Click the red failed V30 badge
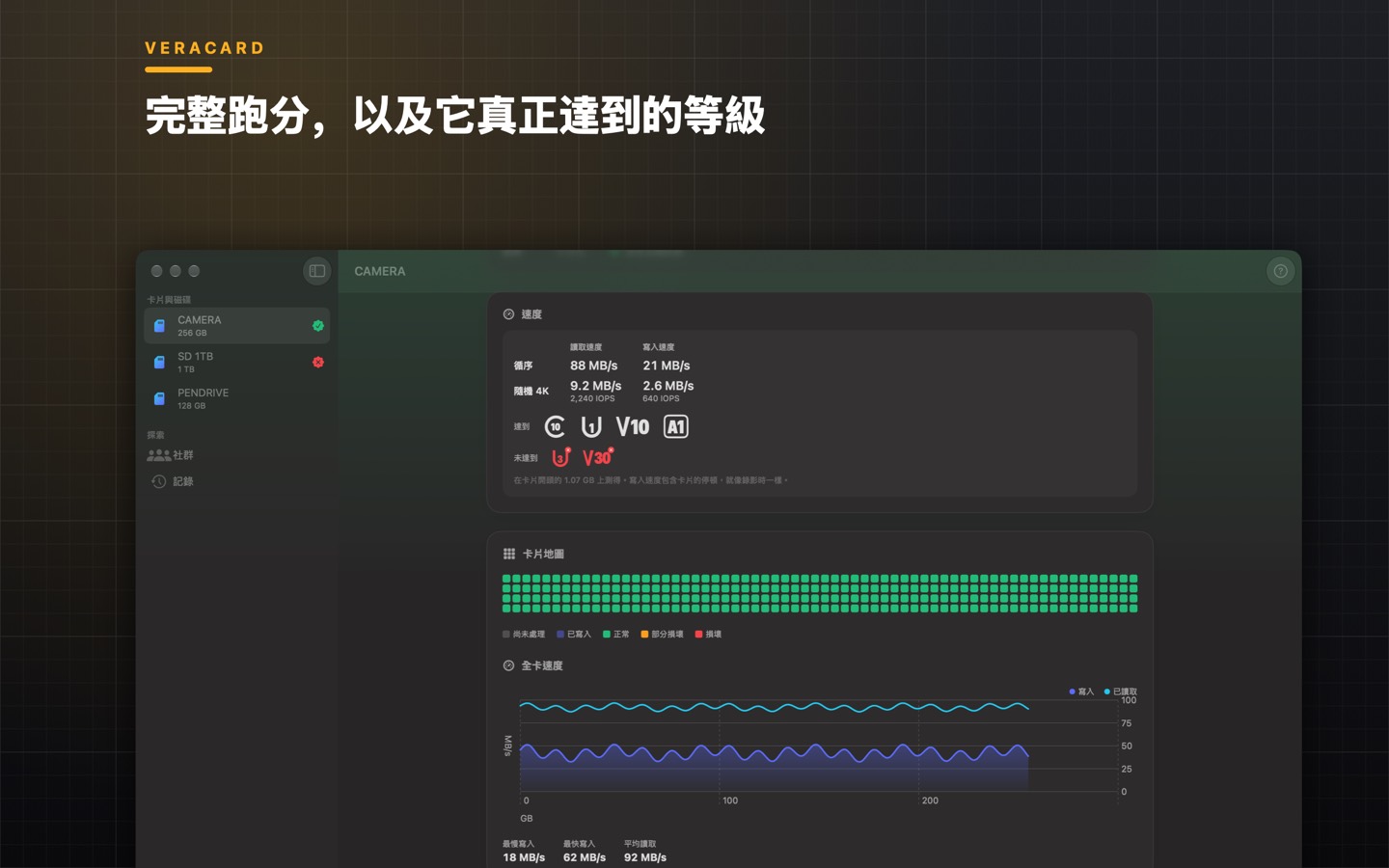Screen dimensions: 1389x868 coord(598,457)
